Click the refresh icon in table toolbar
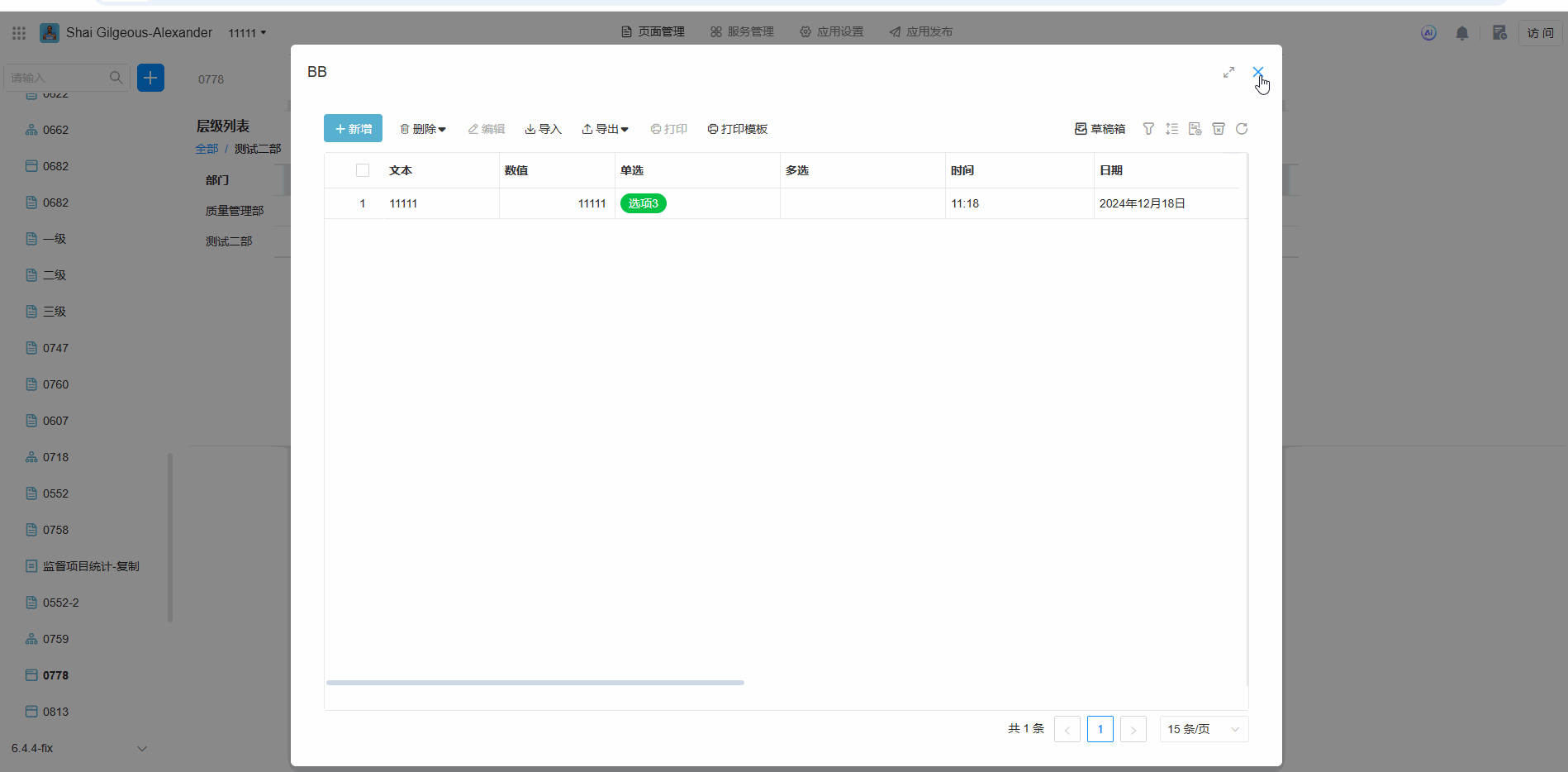This screenshot has height=772, width=1568. 1242,129
